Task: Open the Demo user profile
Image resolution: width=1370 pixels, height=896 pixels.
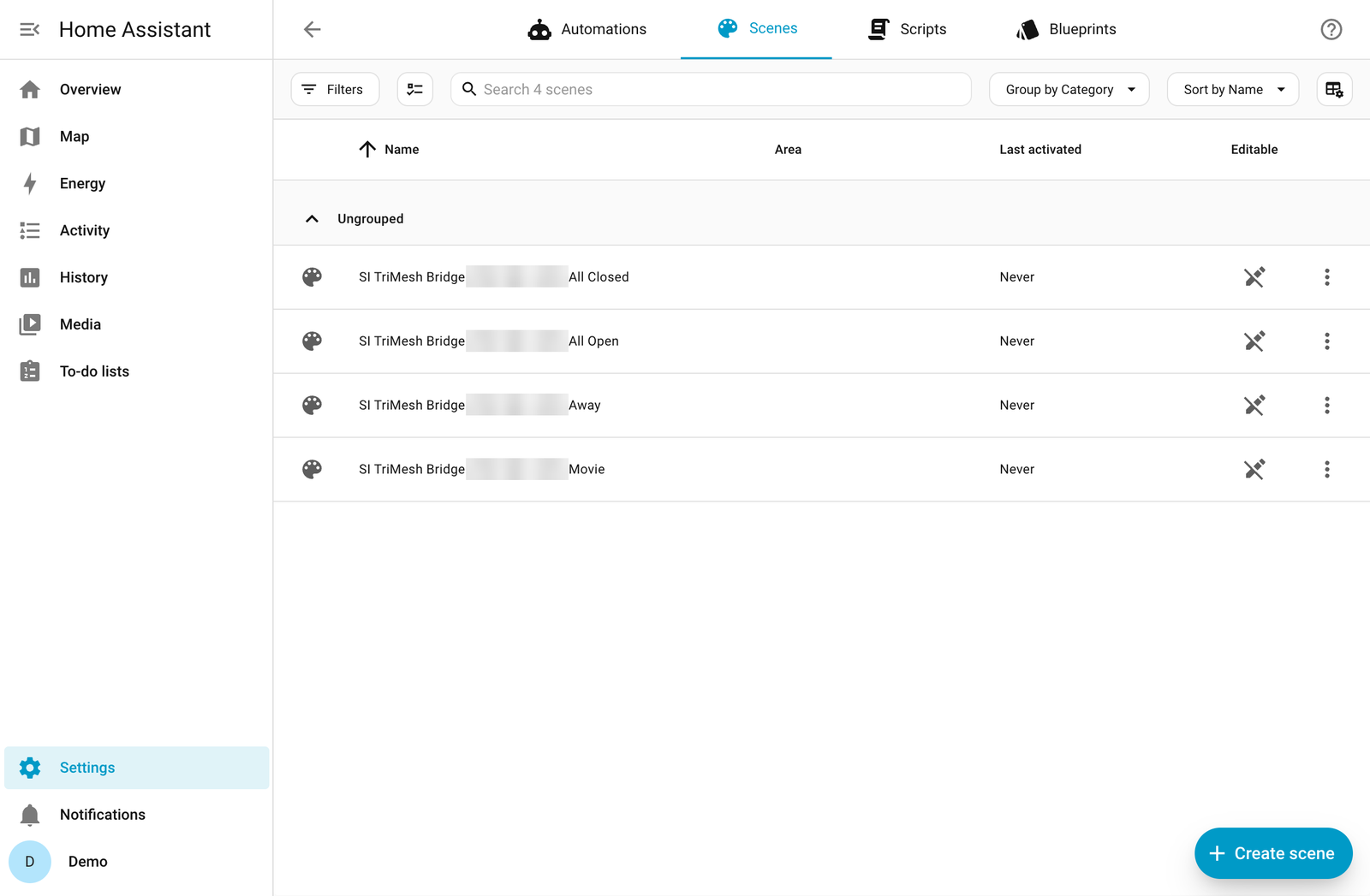Action: tap(137, 862)
